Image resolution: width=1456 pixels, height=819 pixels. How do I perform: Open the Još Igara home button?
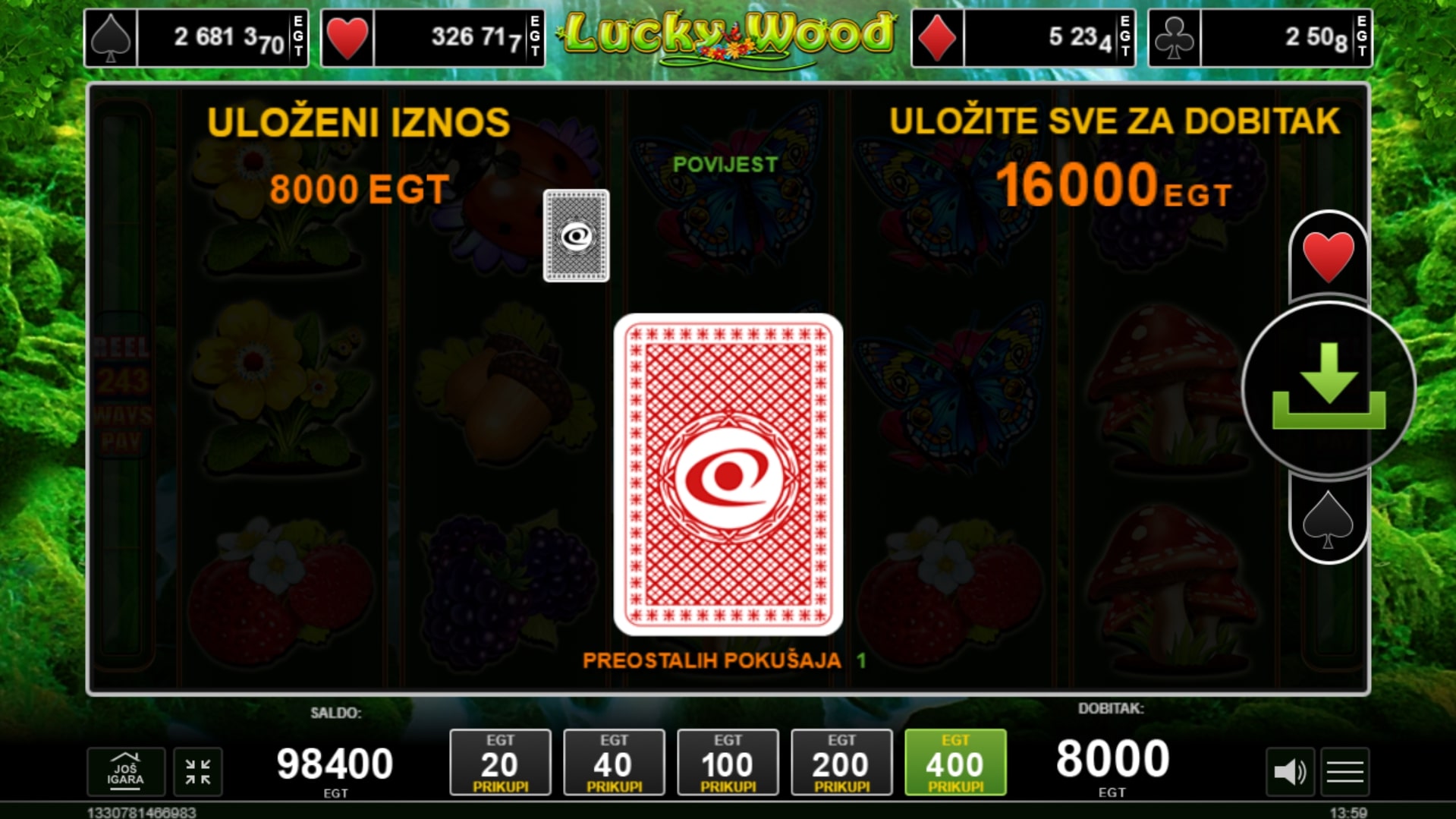125,772
